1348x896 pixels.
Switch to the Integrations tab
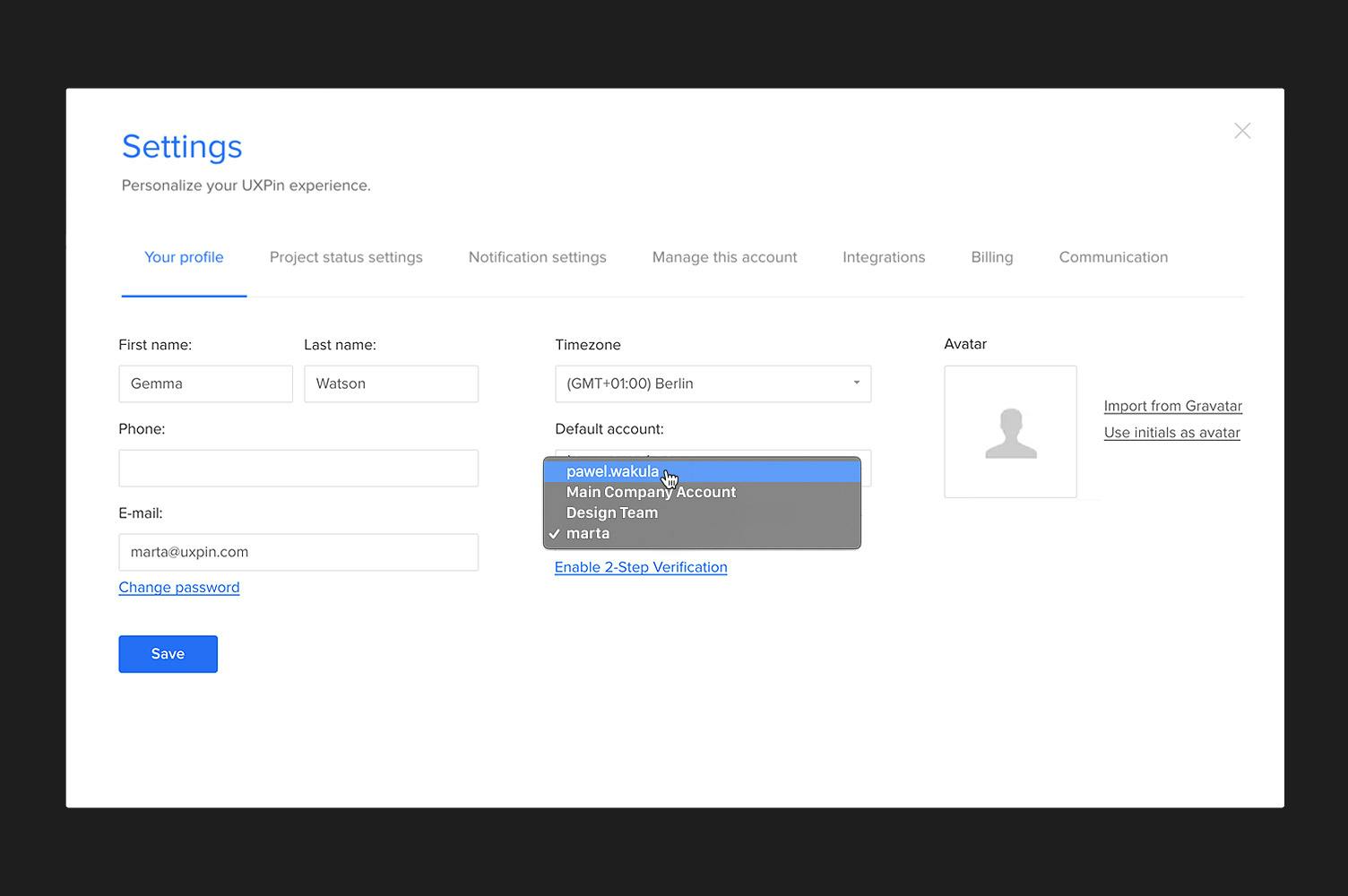pos(884,257)
